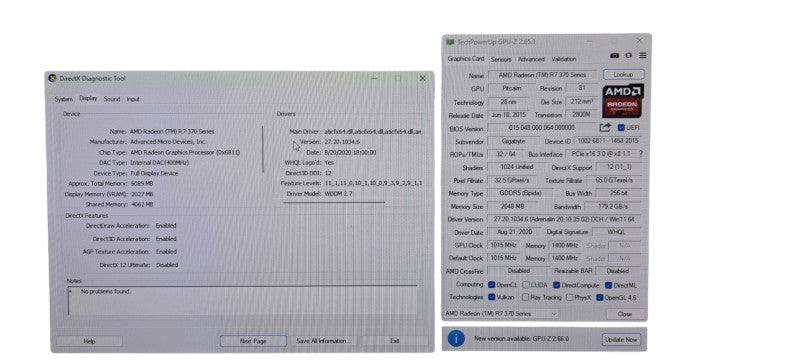Open the Sound tab in DirectX Diagnostic Tool
The width and height of the screenshot is (800, 360).
112,99
